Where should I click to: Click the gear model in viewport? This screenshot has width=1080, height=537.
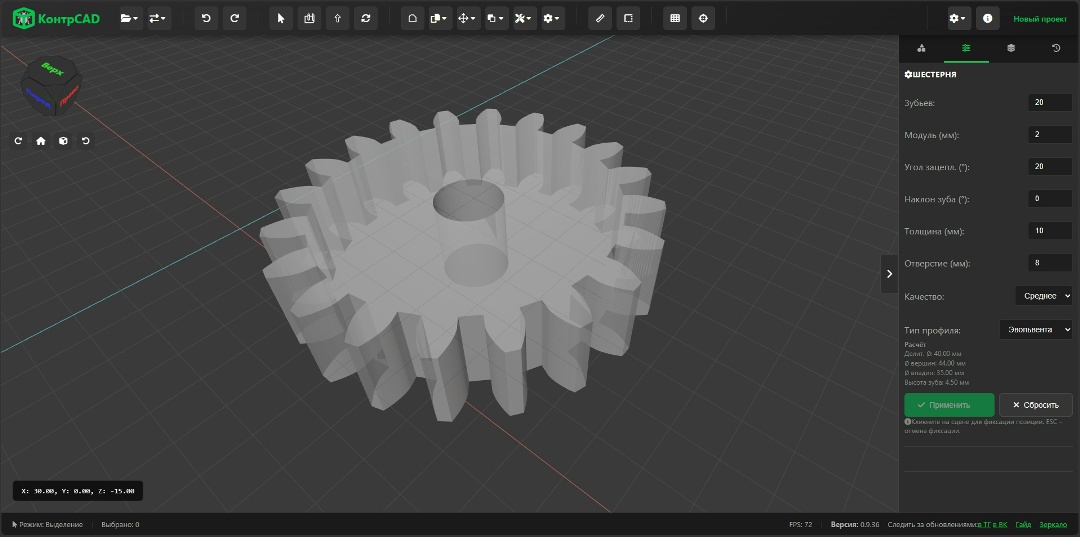[463, 265]
